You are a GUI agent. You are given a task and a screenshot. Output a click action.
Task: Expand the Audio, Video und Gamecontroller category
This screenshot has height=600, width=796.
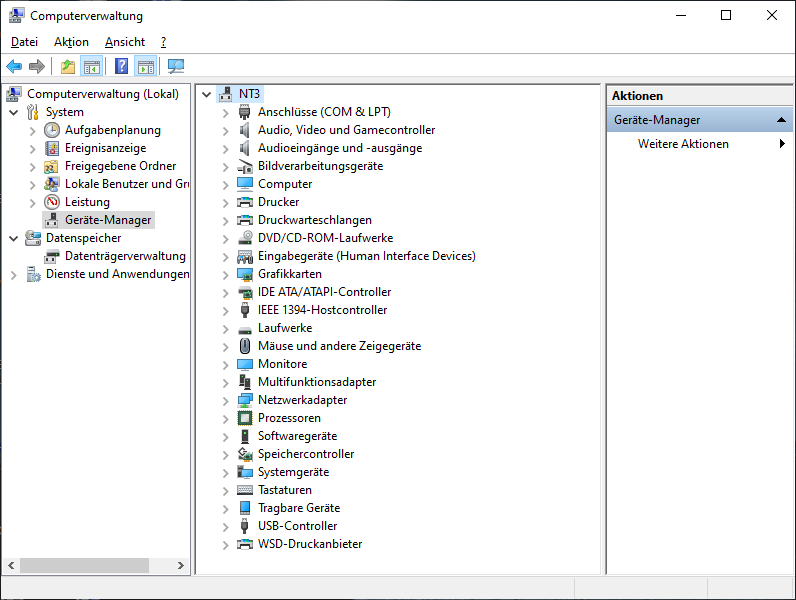point(225,130)
